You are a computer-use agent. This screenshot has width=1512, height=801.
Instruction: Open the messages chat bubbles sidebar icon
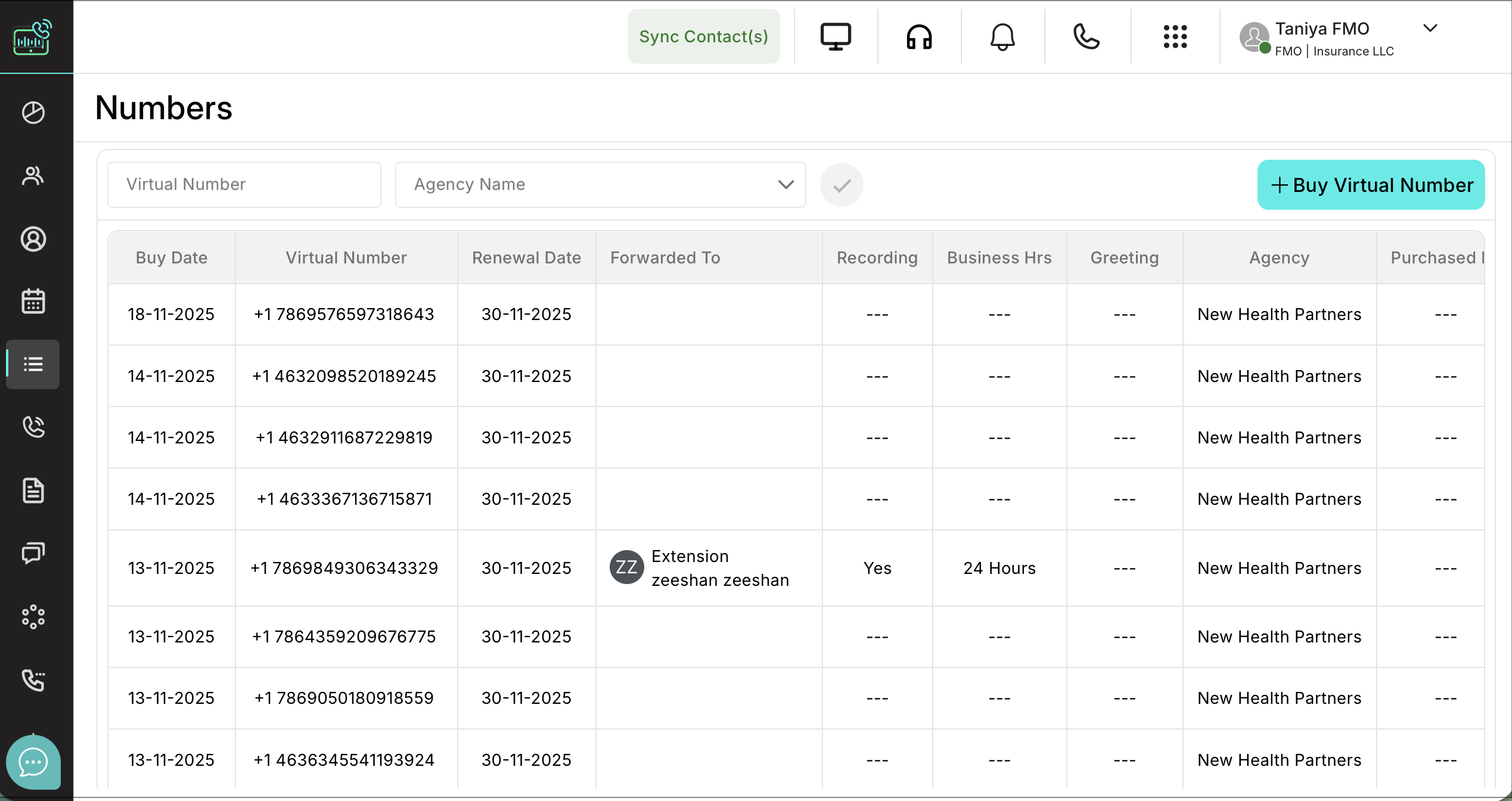click(33, 553)
